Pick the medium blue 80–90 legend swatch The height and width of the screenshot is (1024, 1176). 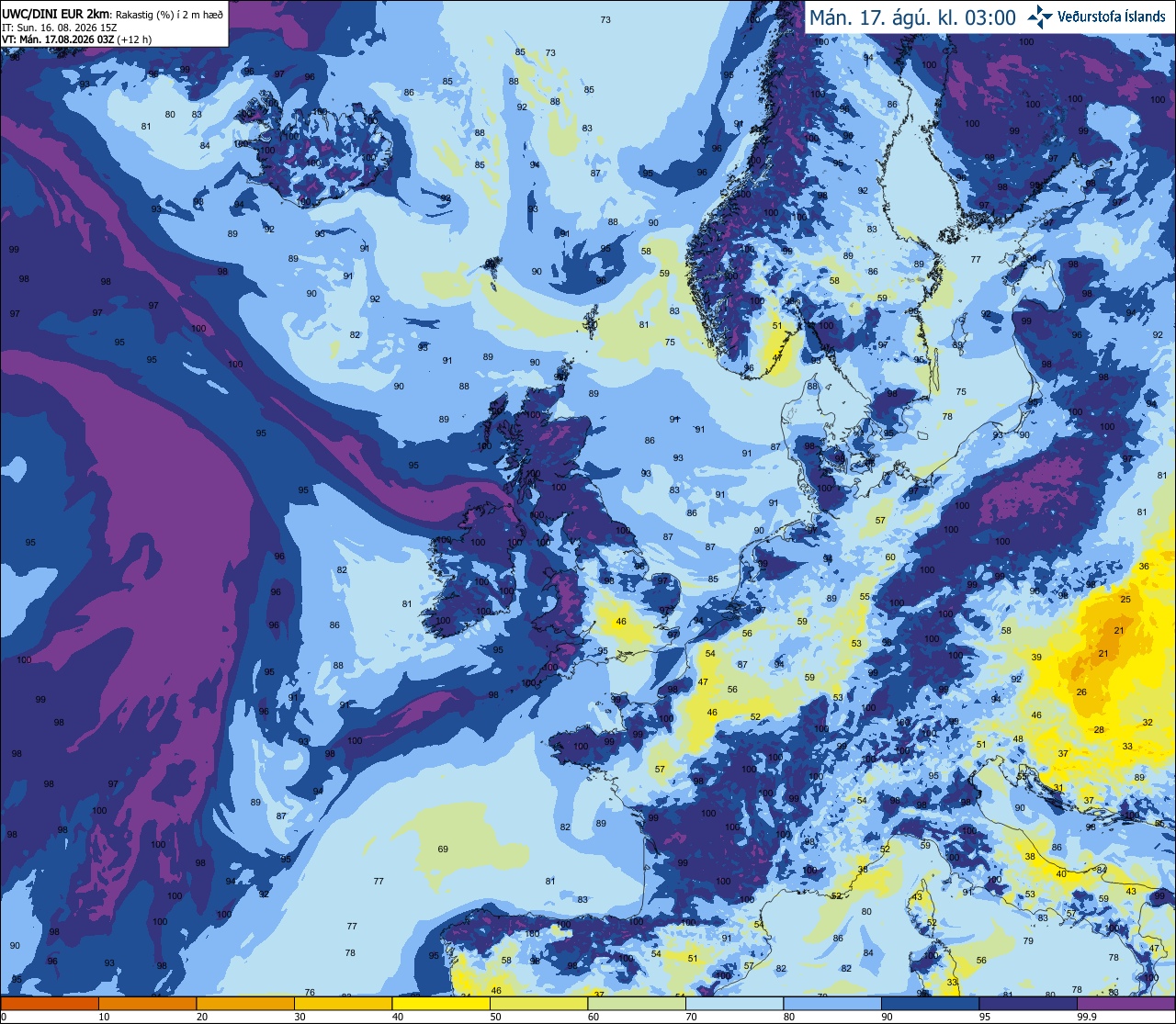[x=832, y=1003]
